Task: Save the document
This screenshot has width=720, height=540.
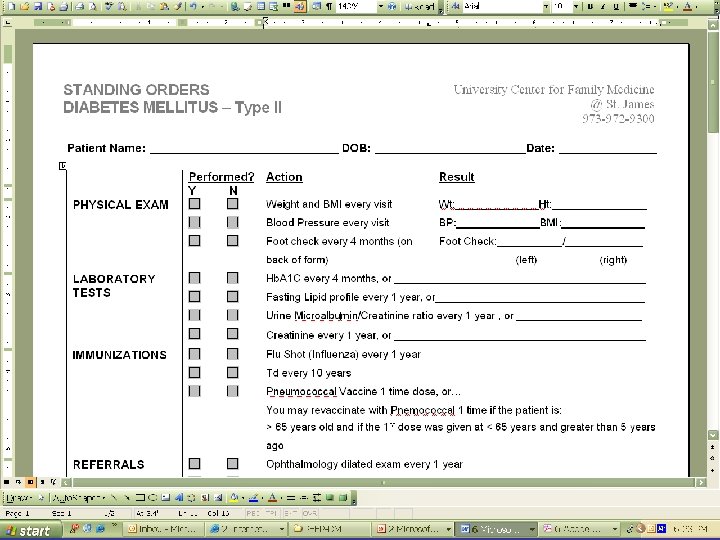Action: 38,6
